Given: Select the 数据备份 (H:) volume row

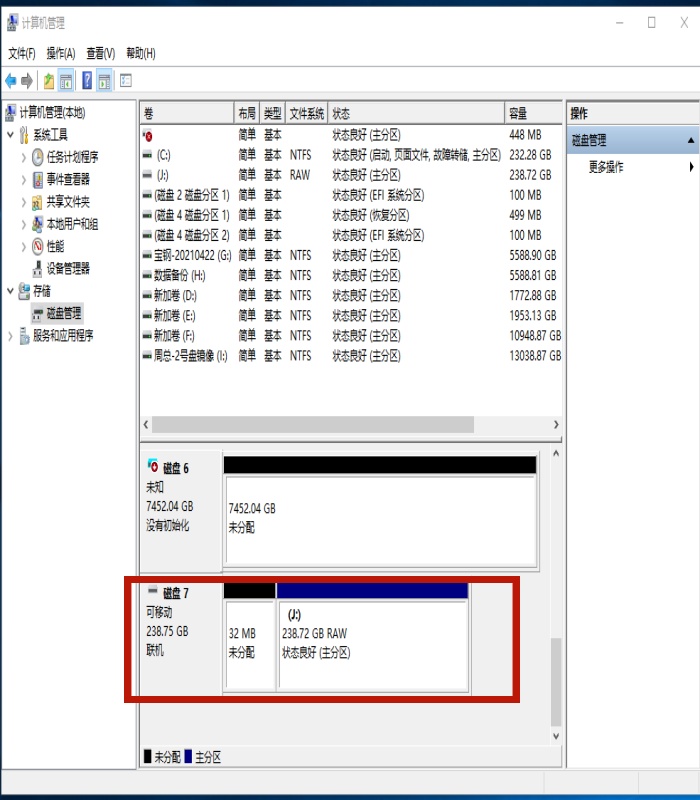Looking at the screenshot, I should click(351, 276).
